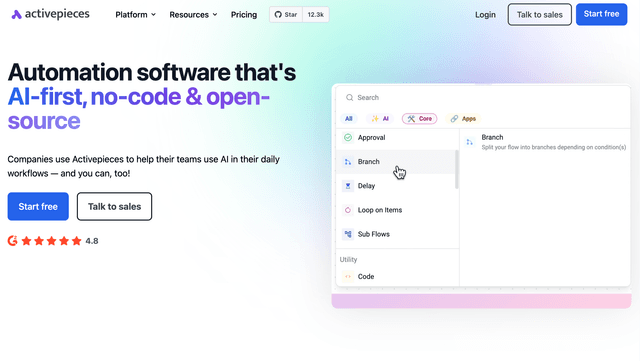Click the Loop on Items icon
Image resolution: width=640 pixels, height=361 pixels.
[348, 210]
